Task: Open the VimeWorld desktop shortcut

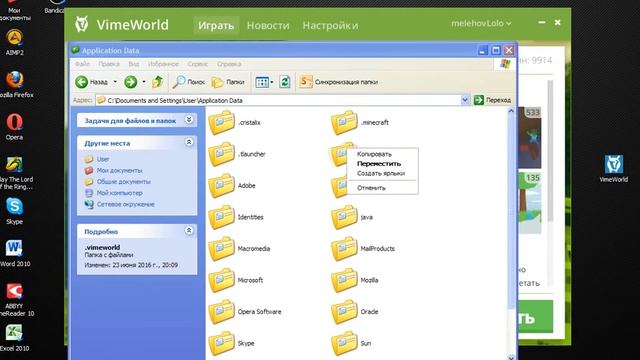Action: coord(613,168)
